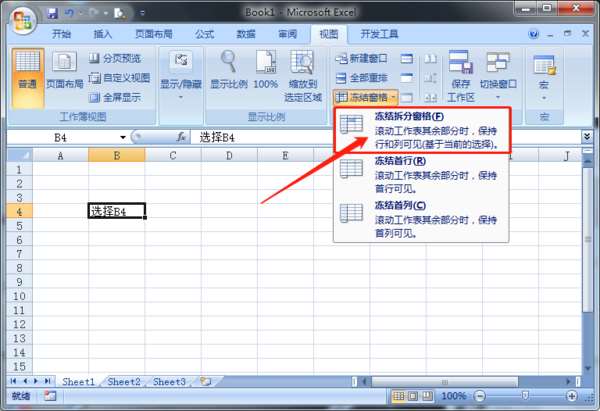Screen dimensions: 600x411
Task: Click the Insert Function fx button
Action: (x=181, y=137)
